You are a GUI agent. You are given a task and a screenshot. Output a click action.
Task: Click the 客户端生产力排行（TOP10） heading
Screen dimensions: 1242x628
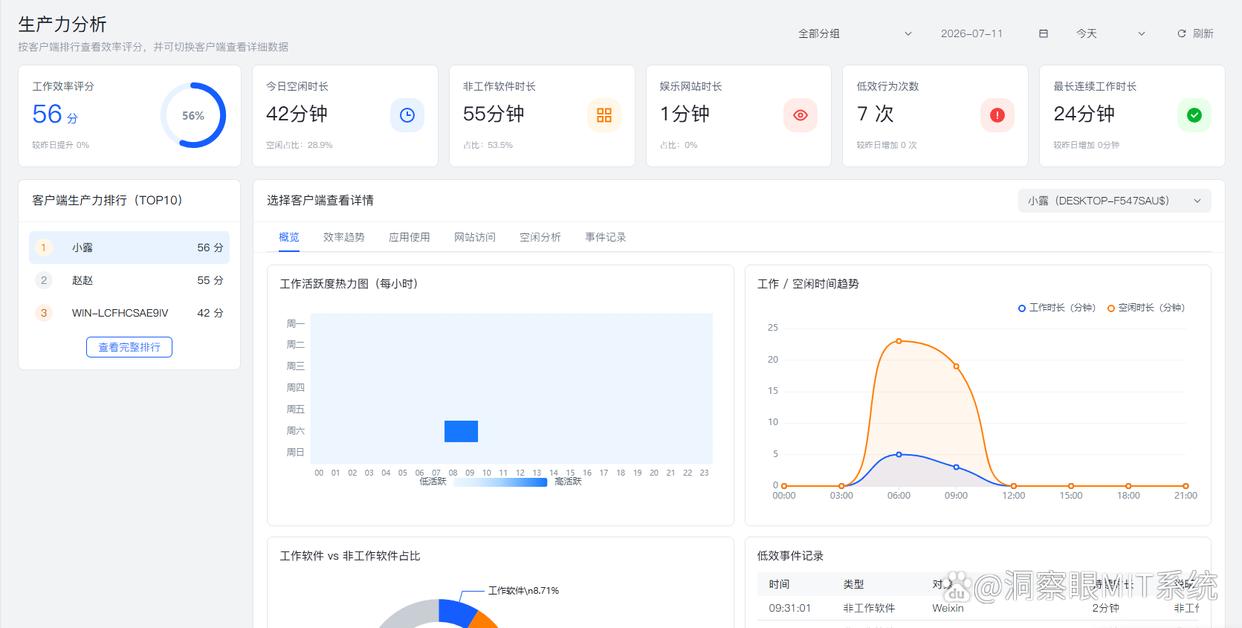107,201
